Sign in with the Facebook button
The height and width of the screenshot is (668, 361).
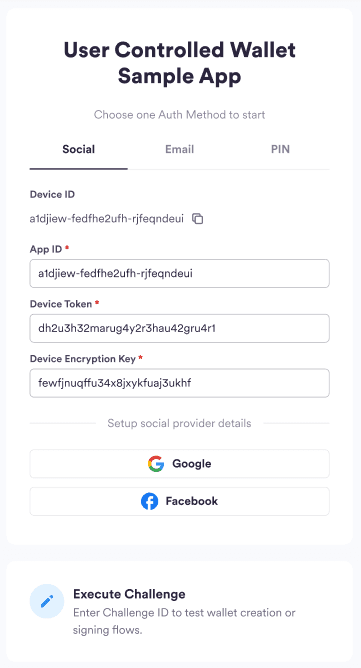click(179, 501)
